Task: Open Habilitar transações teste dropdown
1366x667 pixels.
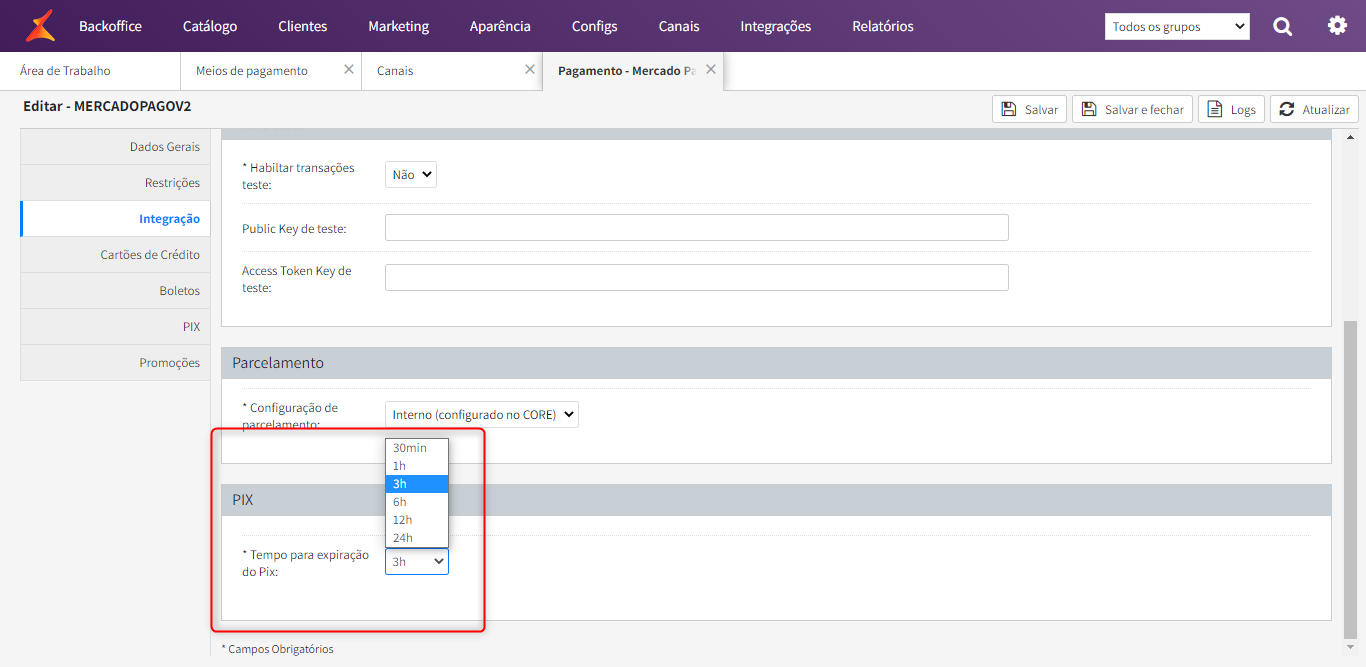Action: click(411, 175)
